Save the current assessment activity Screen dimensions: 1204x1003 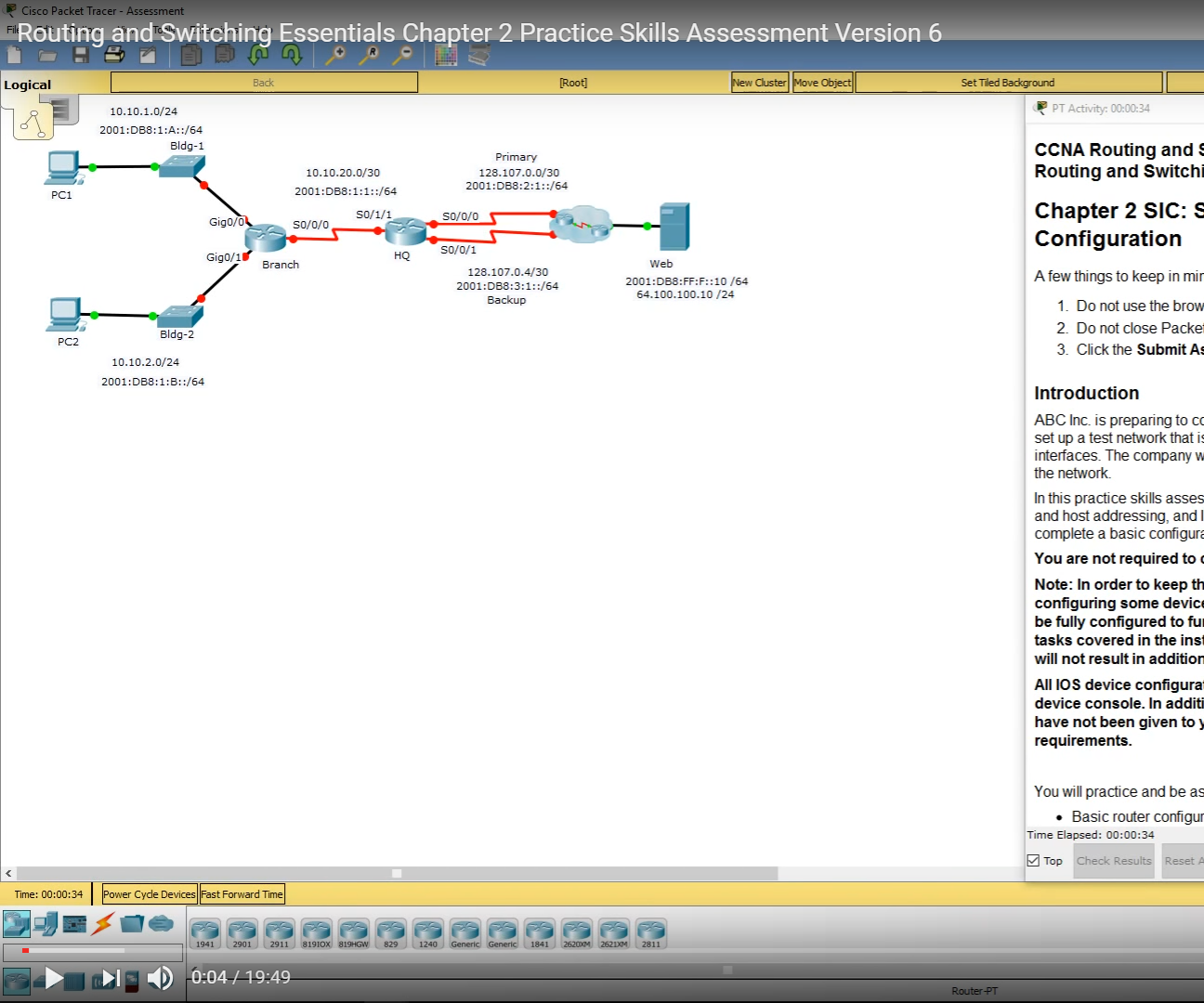[x=81, y=54]
